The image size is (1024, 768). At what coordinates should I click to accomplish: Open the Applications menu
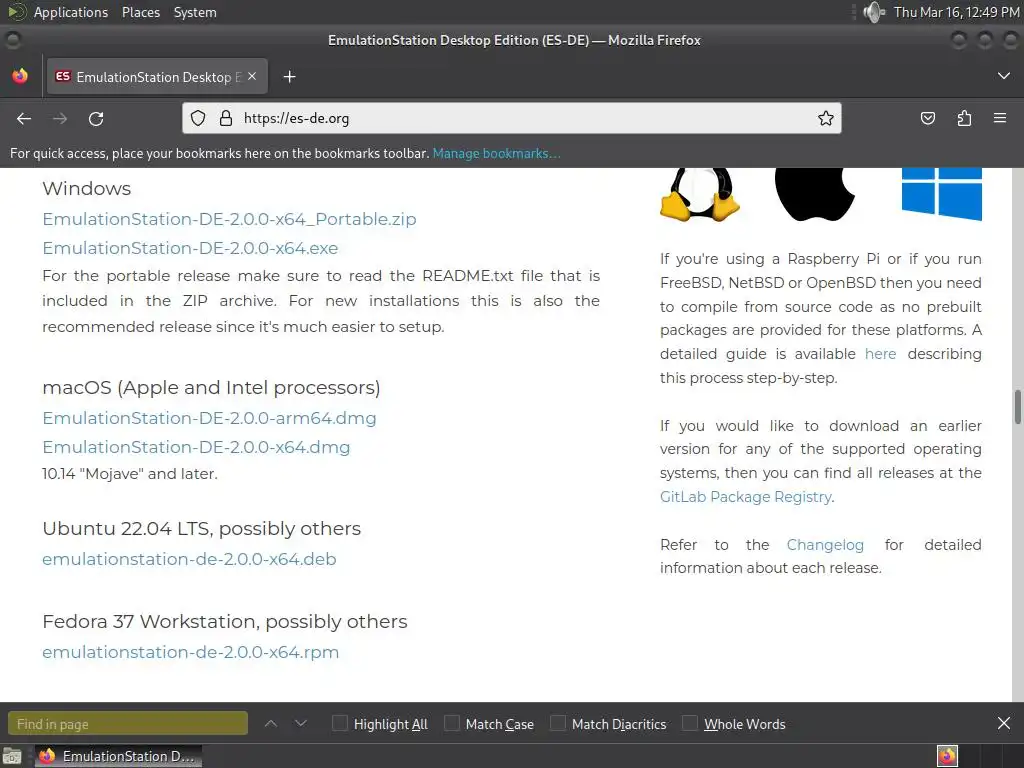[x=71, y=12]
